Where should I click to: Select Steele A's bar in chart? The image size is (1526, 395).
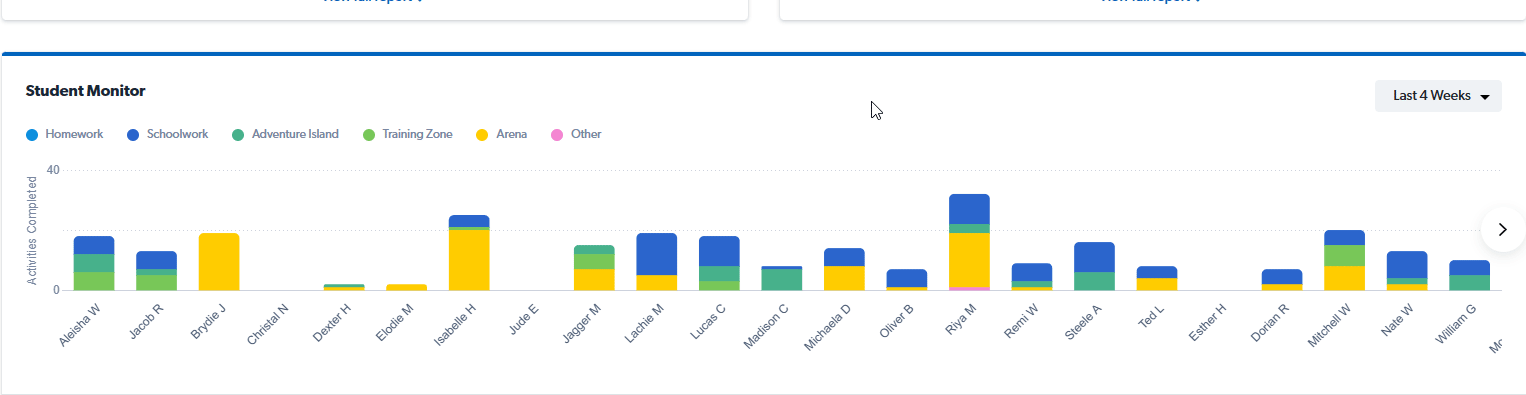(1094, 266)
